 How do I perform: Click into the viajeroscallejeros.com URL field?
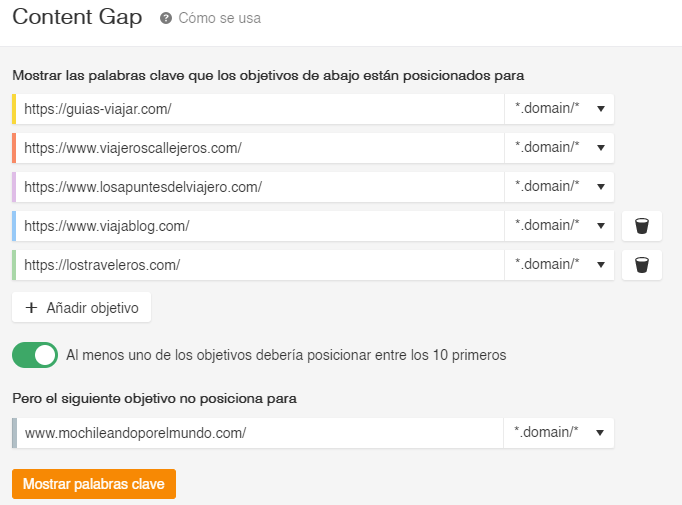pos(260,148)
